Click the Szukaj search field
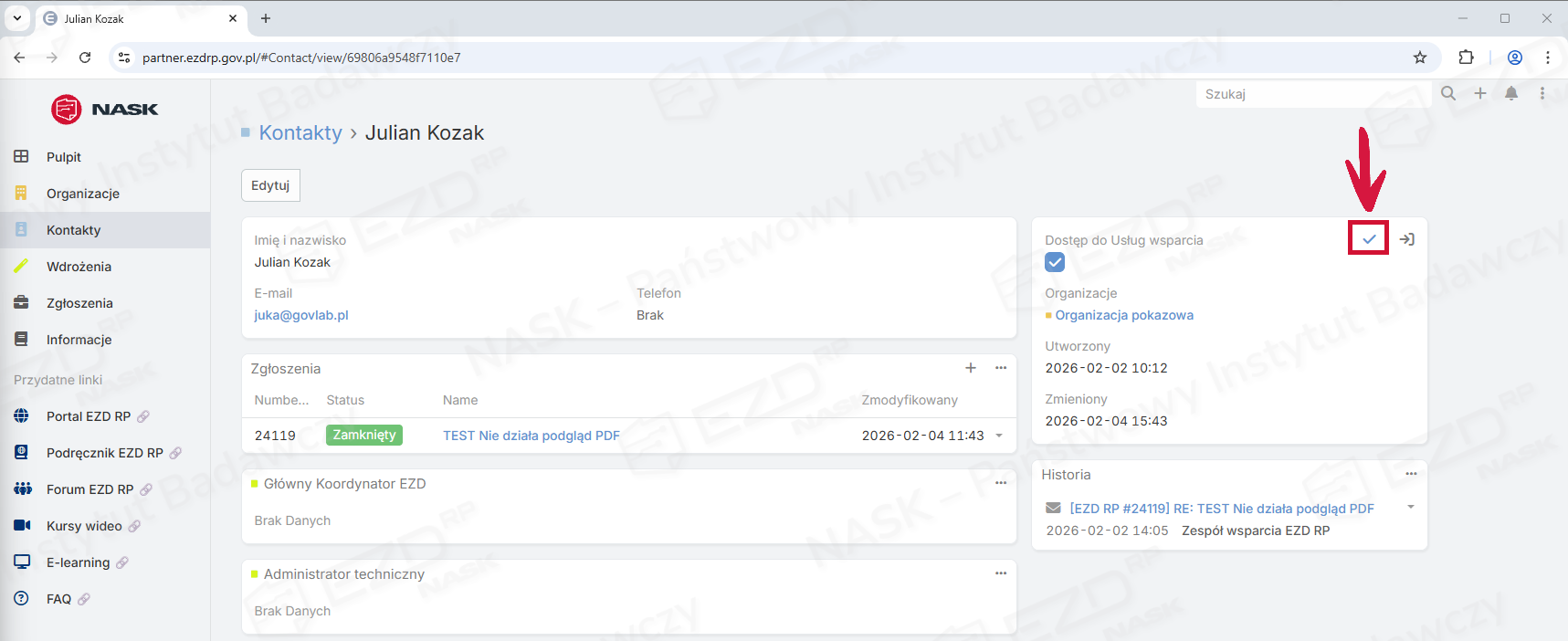 point(1310,94)
